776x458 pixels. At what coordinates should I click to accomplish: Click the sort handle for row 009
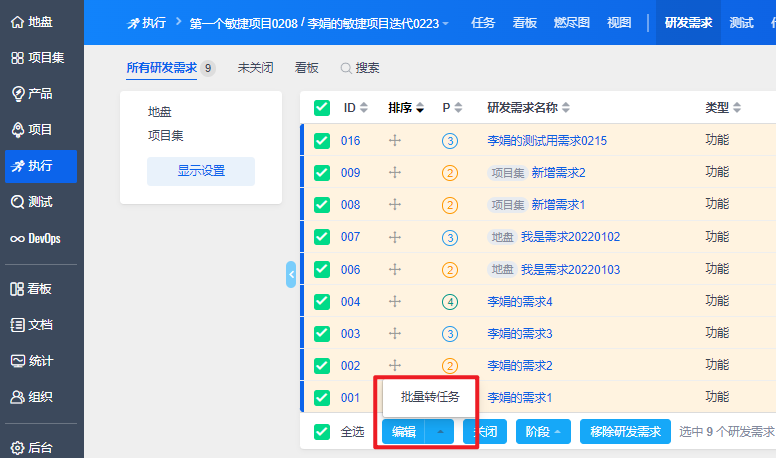point(394,173)
